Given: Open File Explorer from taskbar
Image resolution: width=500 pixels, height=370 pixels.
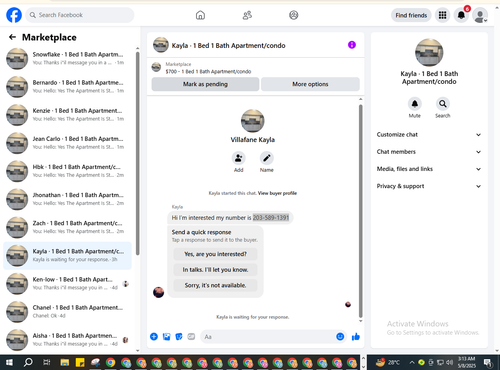Looking at the screenshot, I should pyautogui.click(x=65, y=362).
